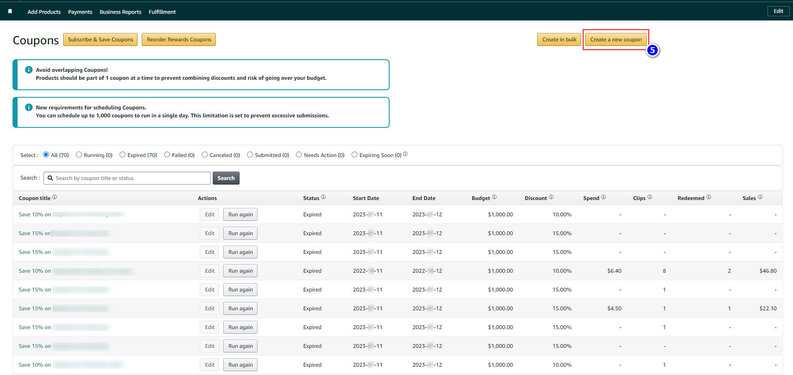Viewport: 793px width, 375px height.
Task: Click Create a new coupon
Action: click(x=616, y=39)
